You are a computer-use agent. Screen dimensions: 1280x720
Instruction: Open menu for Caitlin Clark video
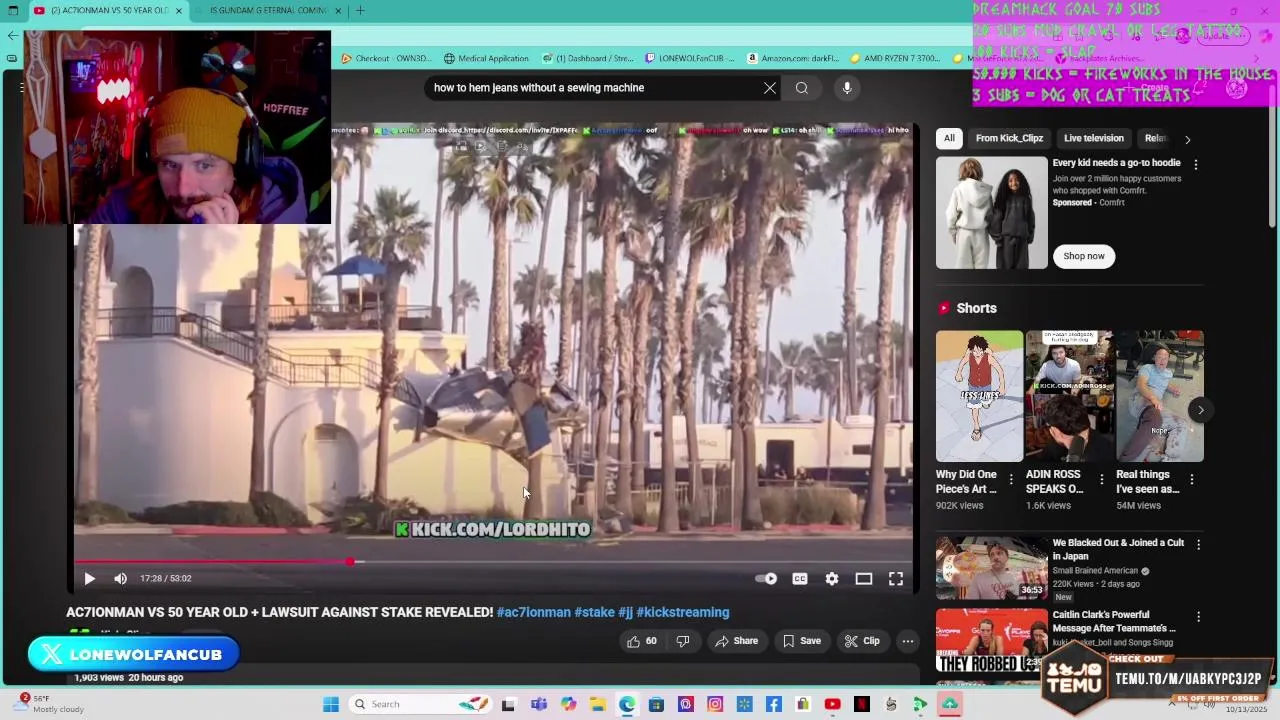[1198, 616]
